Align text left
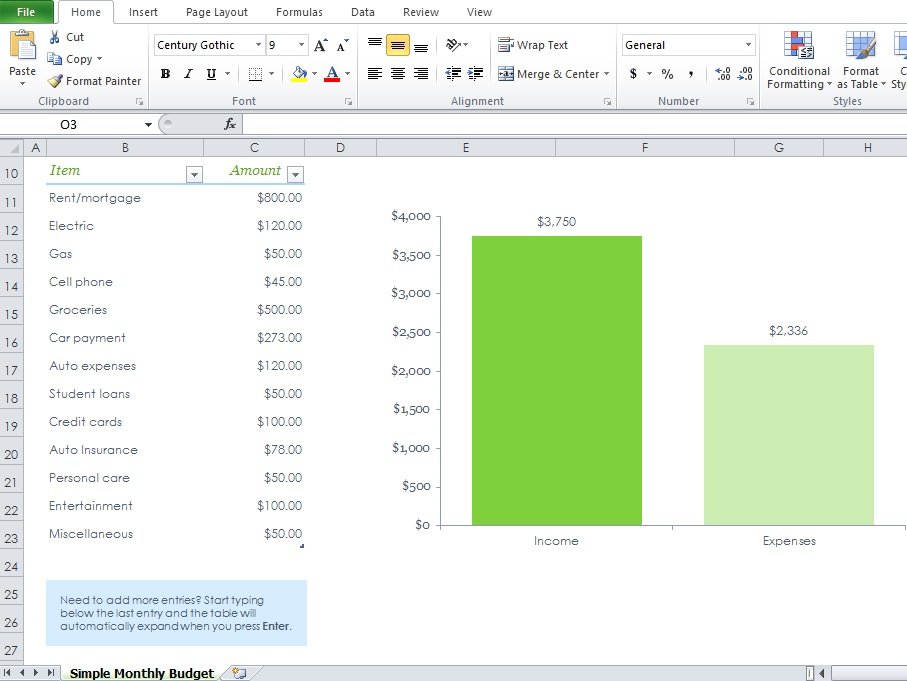This screenshot has height=681, width=907. tap(375, 73)
